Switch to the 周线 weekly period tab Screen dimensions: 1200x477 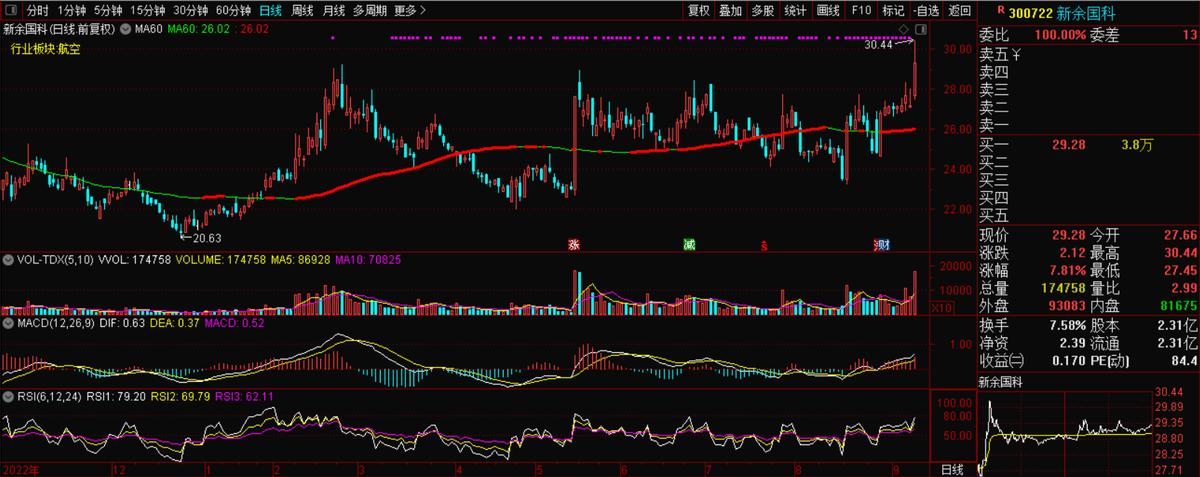click(302, 11)
